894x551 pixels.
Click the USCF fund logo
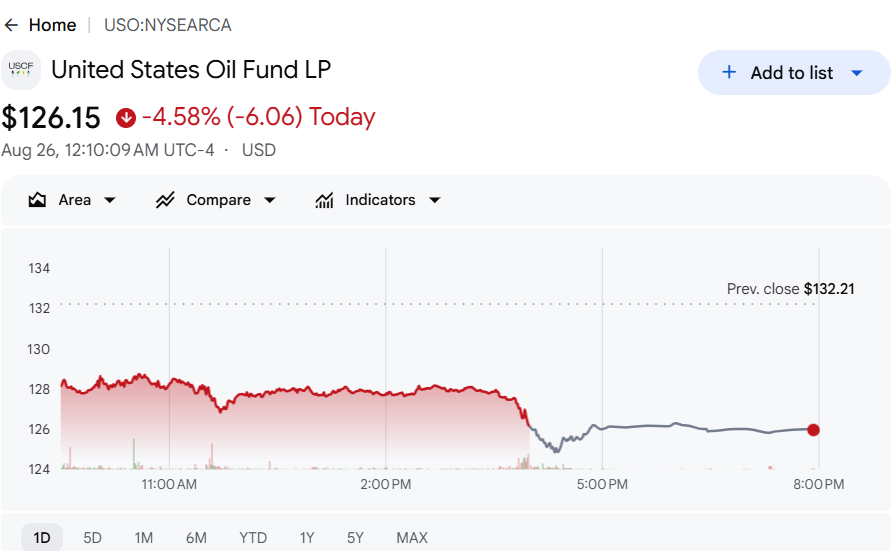(x=21, y=70)
